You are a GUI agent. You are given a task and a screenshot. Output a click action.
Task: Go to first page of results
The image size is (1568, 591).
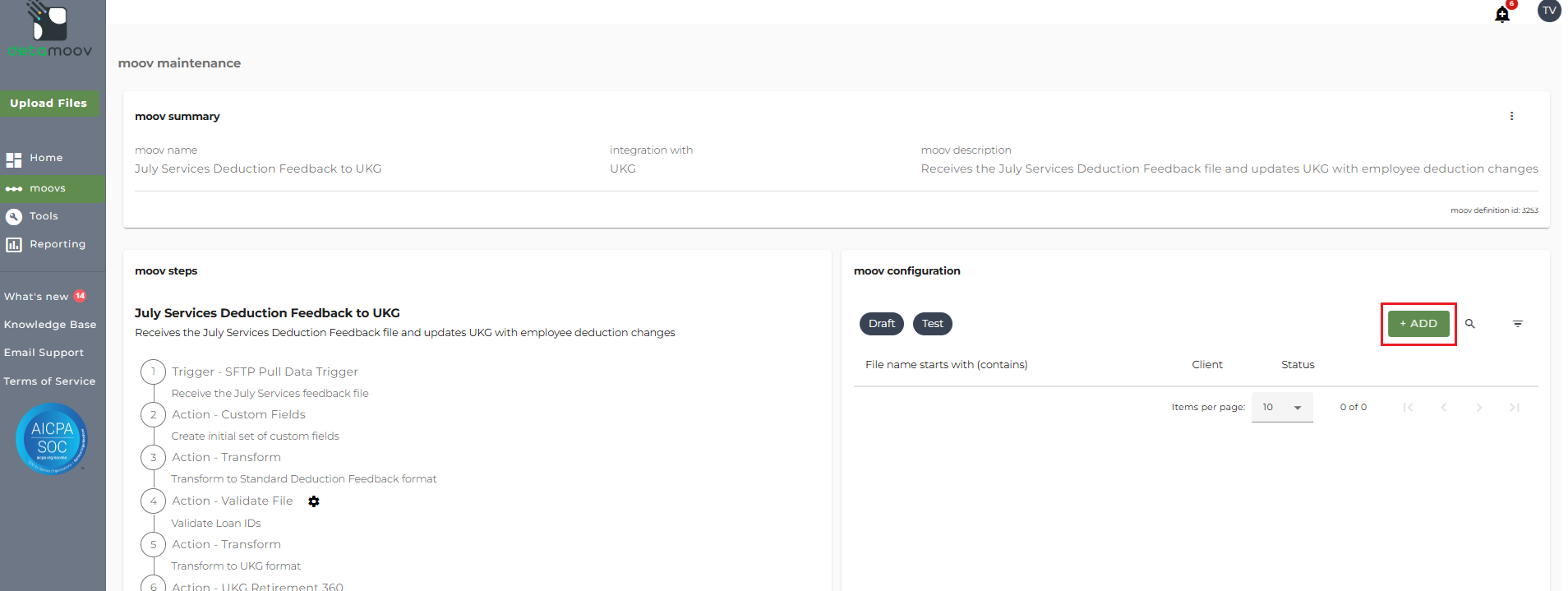tap(1408, 407)
